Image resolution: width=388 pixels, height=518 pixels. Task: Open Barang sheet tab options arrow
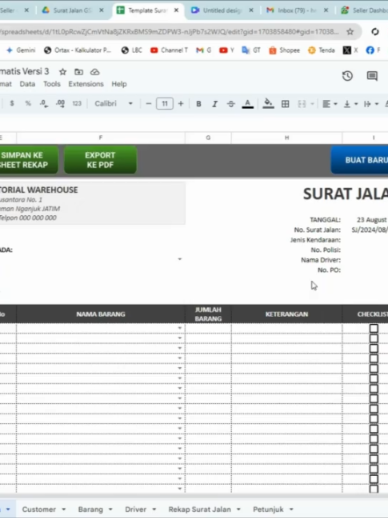coord(110,509)
